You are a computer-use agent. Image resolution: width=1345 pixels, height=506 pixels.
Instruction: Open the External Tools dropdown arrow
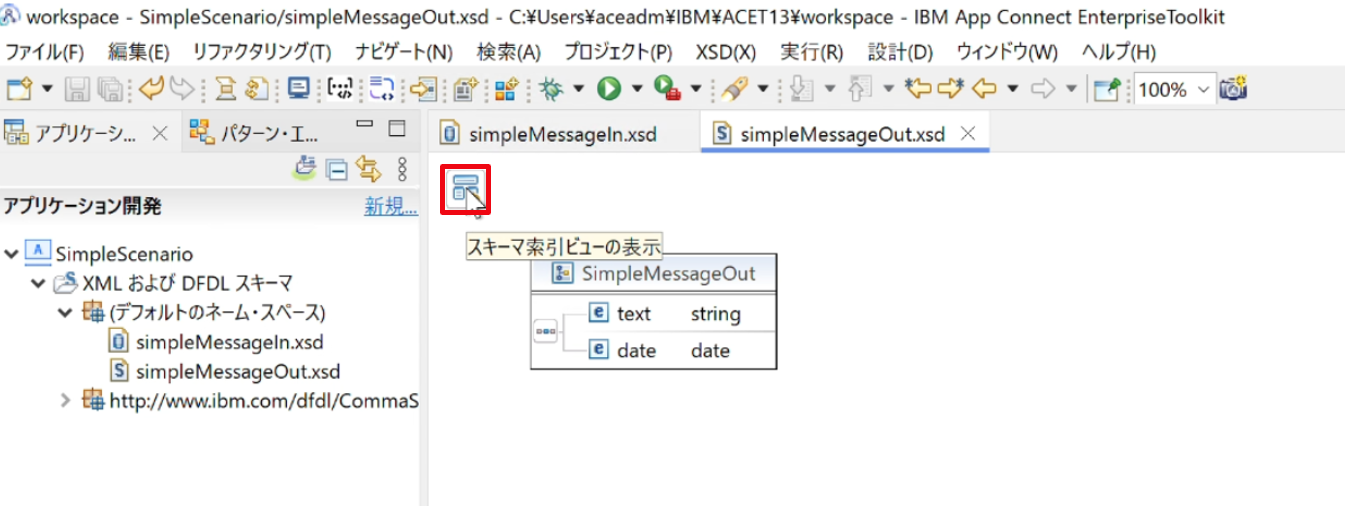(696, 89)
